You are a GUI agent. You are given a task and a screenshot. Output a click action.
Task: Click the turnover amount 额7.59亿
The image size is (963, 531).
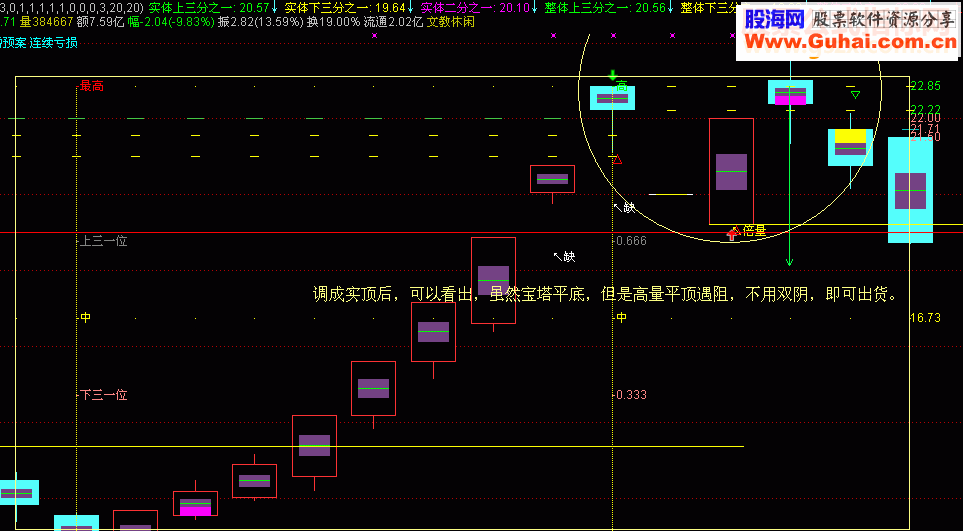[101, 22]
